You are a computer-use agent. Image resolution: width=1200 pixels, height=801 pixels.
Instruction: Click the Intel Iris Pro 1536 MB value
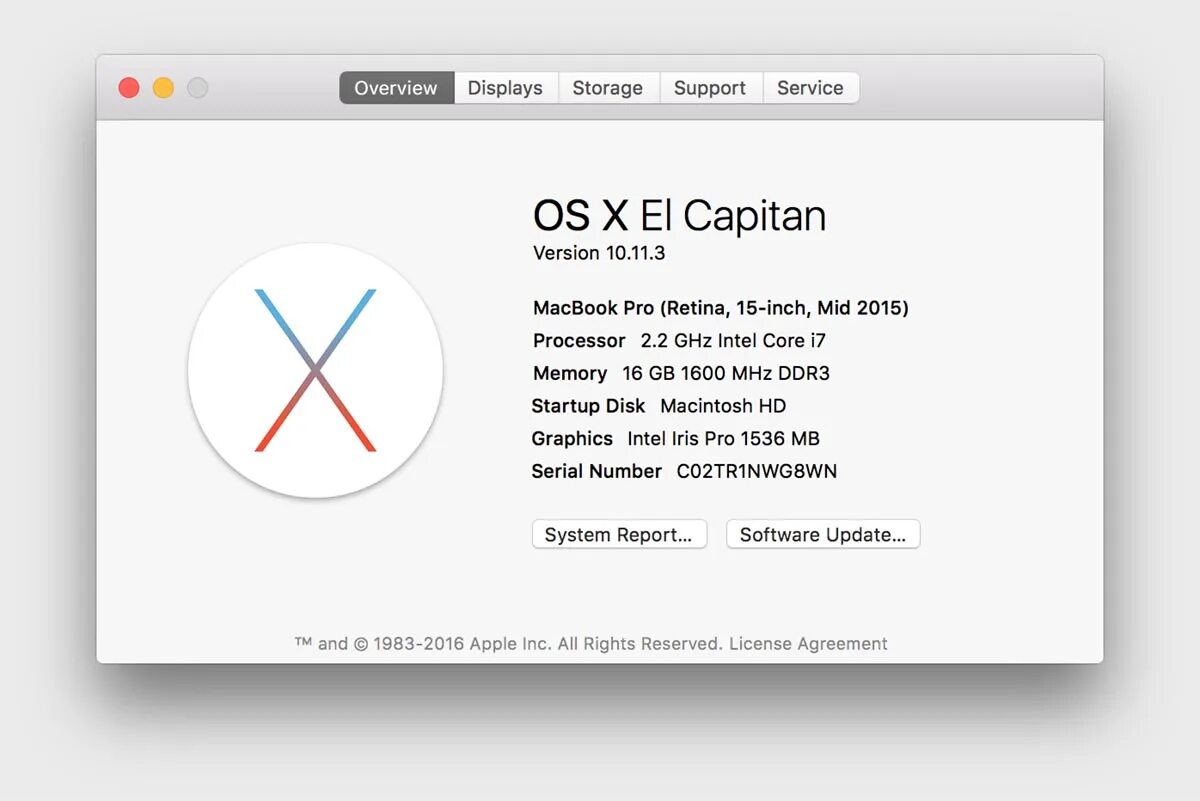pos(724,439)
